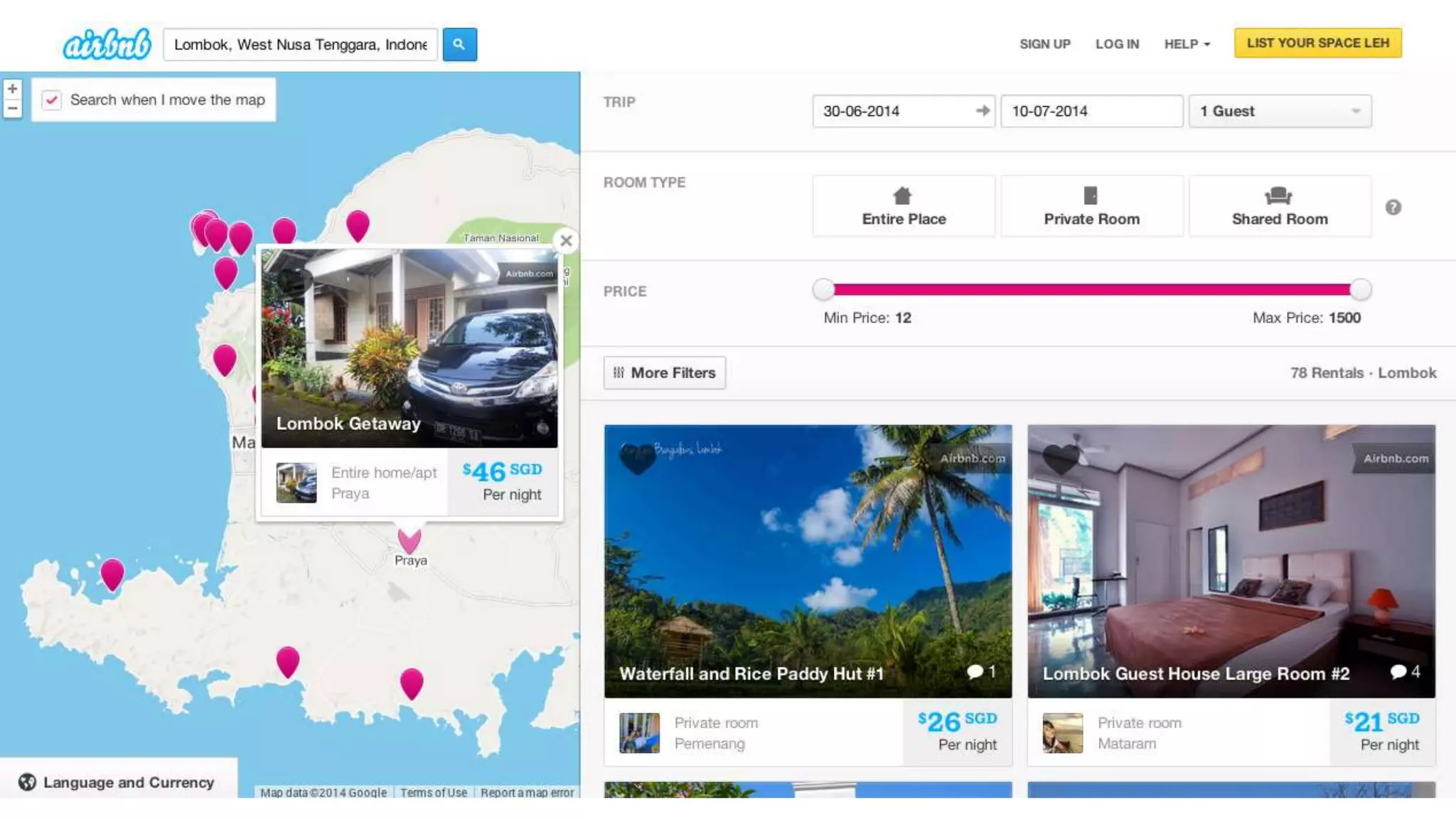The image size is (1456, 819).
Task: Click List Your Space Leh button
Action: pyautogui.click(x=1317, y=43)
